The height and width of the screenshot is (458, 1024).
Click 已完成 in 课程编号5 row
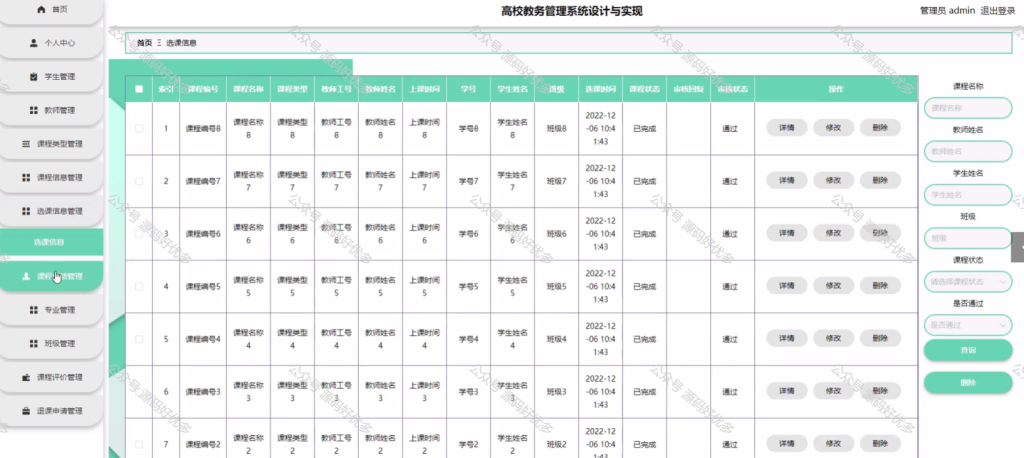pyautogui.click(x=645, y=287)
